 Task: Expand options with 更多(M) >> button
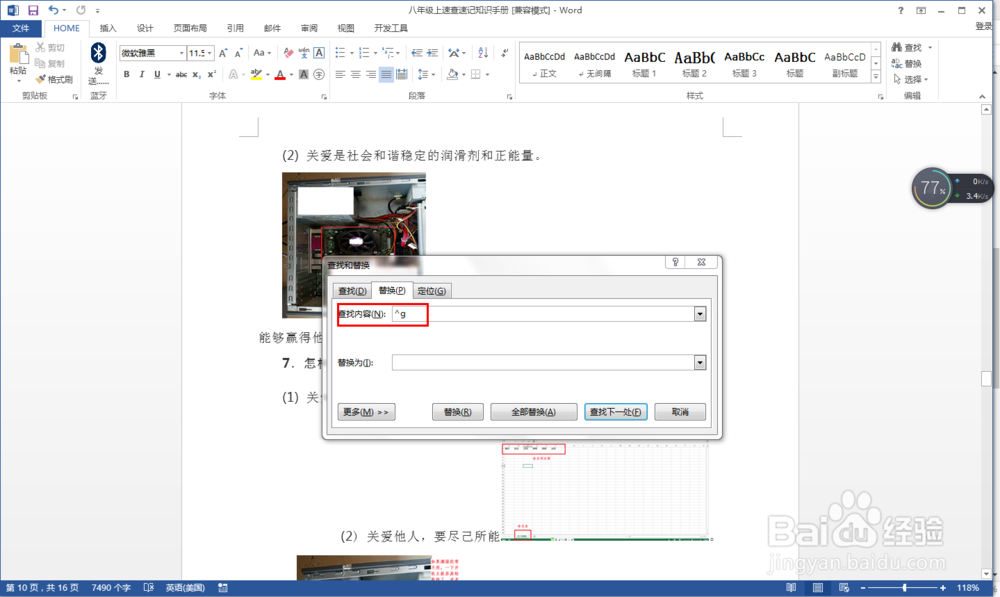[x=365, y=411]
